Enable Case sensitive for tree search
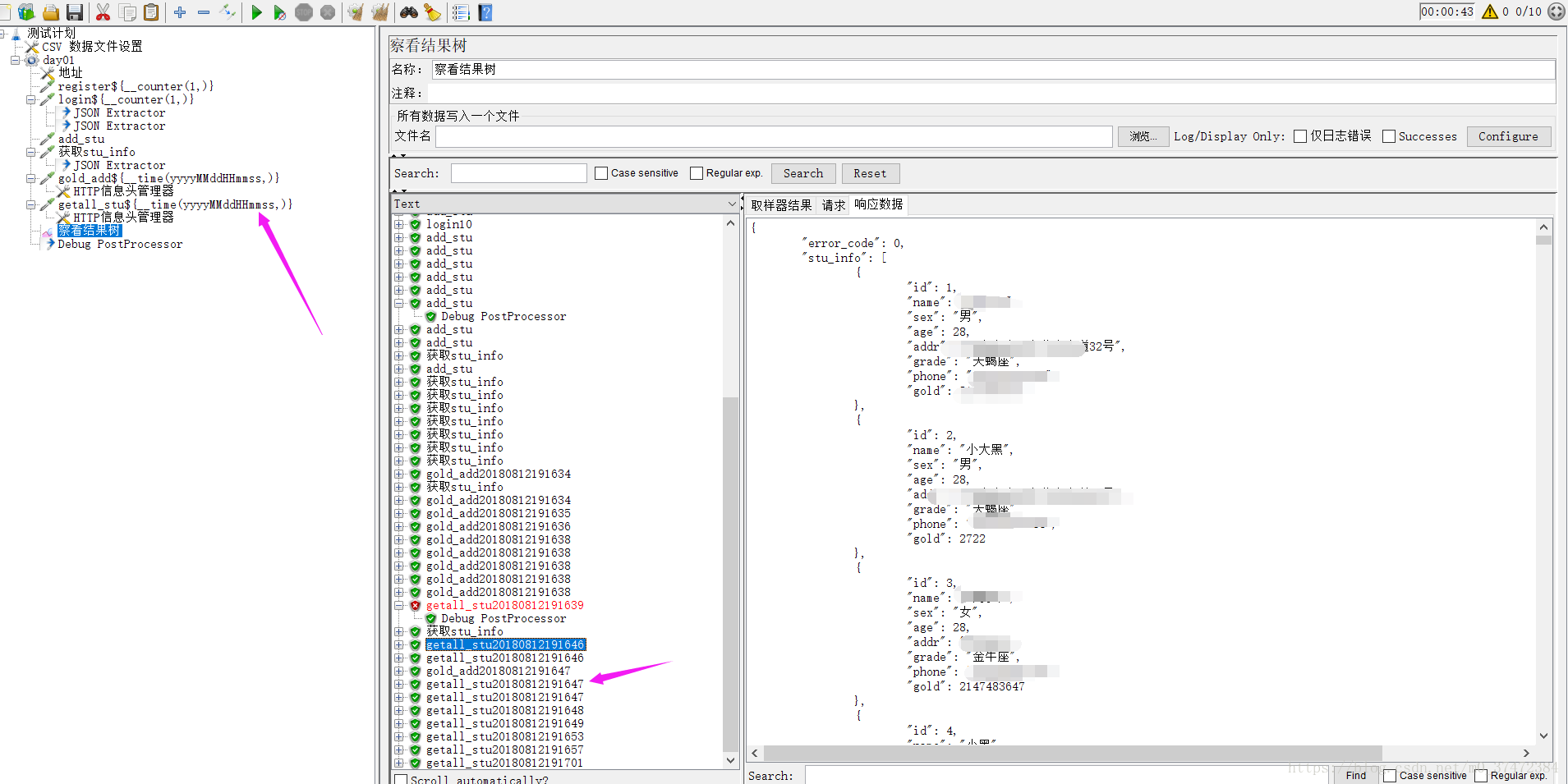Viewport: 1568px width, 784px height. tap(601, 173)
